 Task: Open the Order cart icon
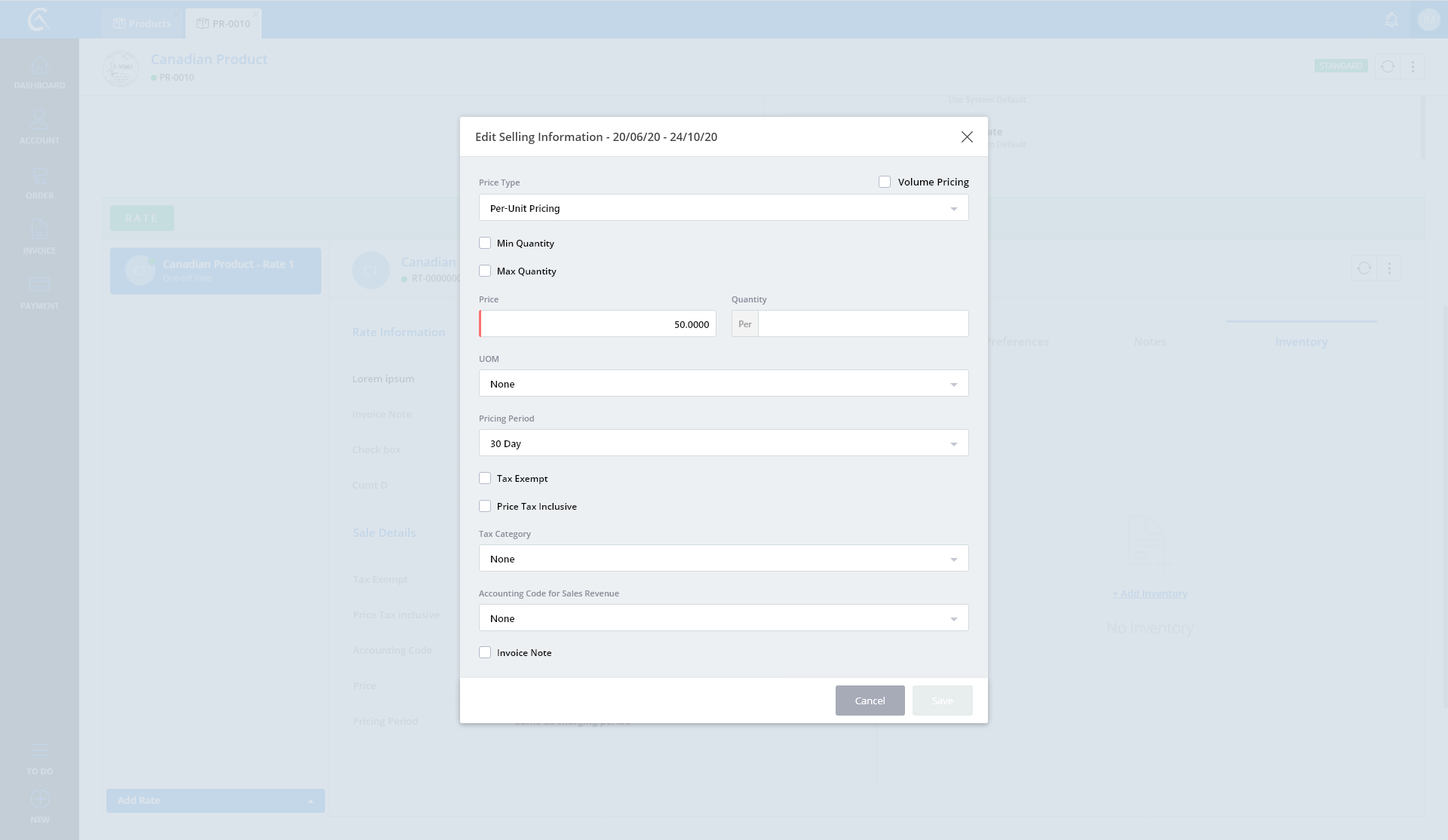(x=39, y=176)
